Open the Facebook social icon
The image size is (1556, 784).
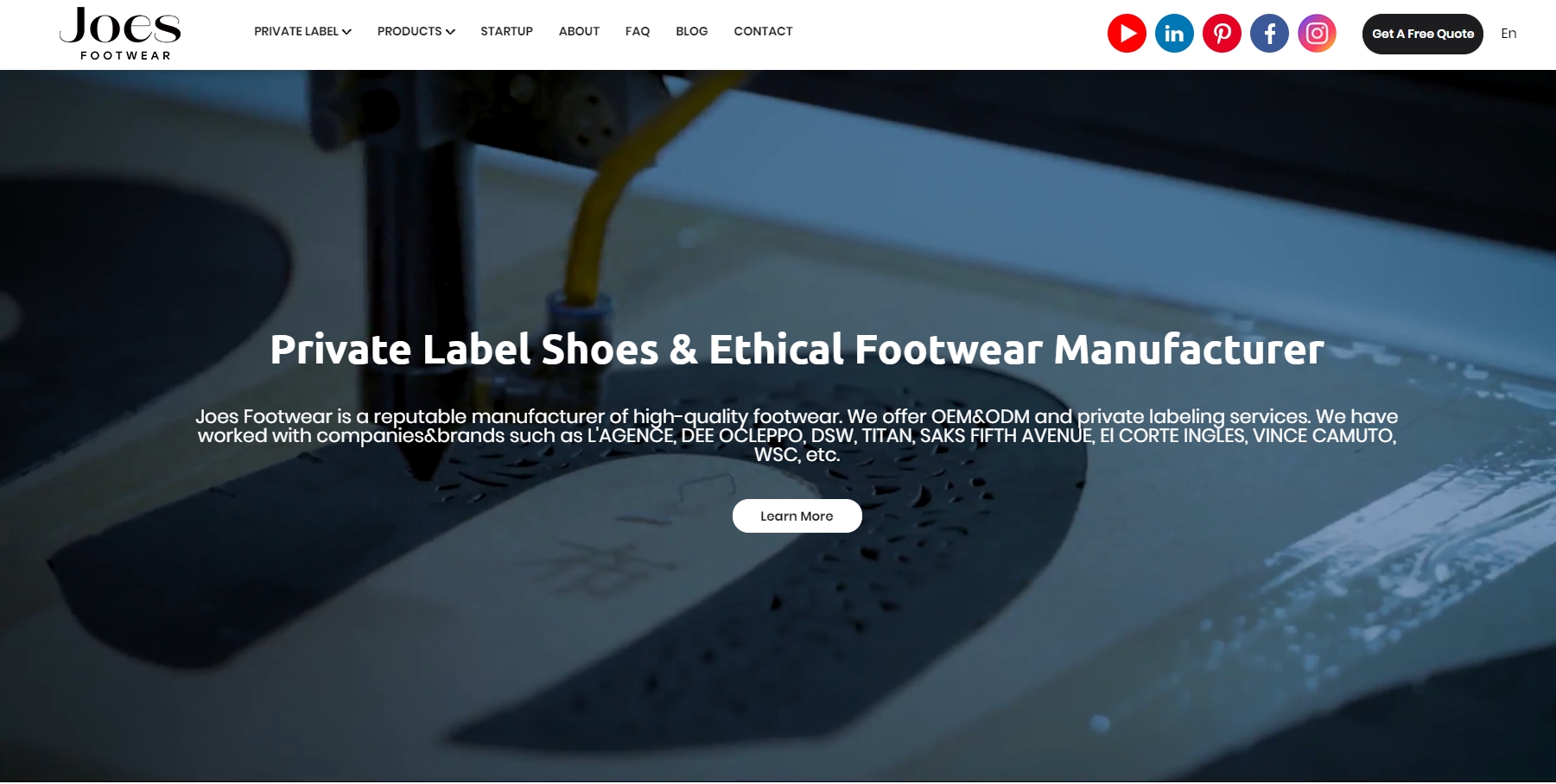[1269, 34]
